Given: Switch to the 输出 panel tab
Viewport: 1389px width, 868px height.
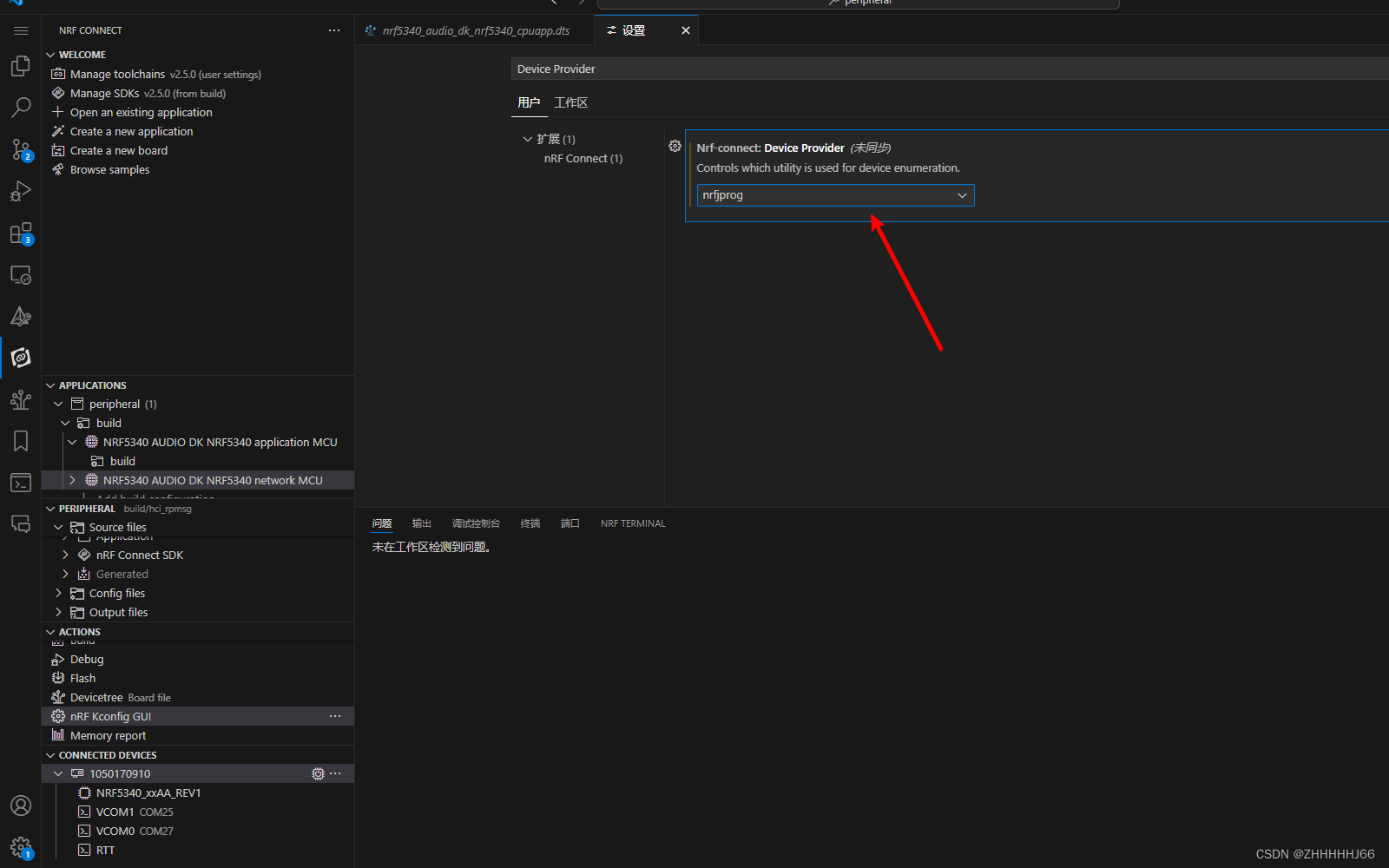Looking at the screenshot, I should [x=422, y=523].
